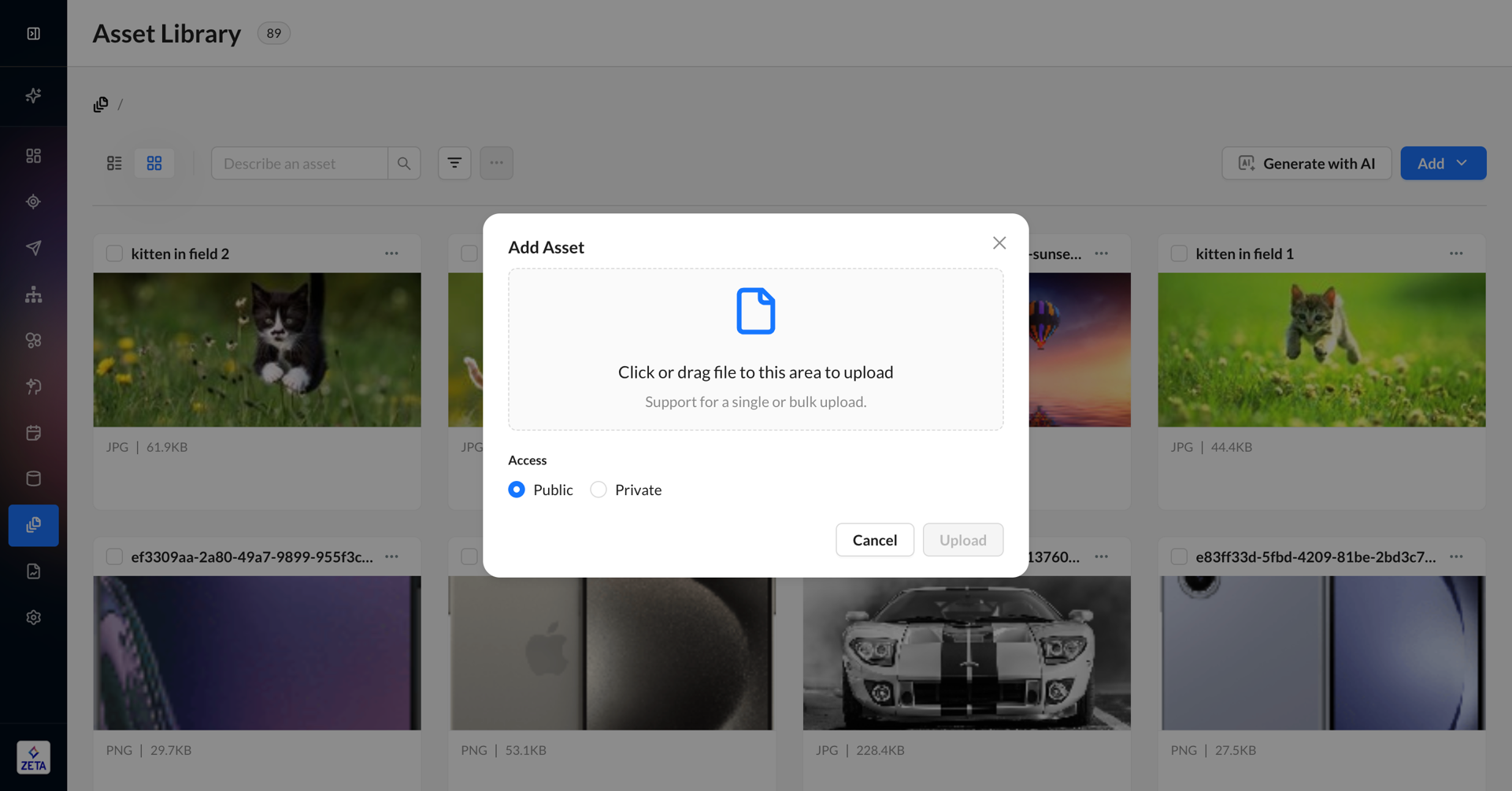Open the filter options icon
This screenshot has width=1512, height=791.
(x=454, y=163)
